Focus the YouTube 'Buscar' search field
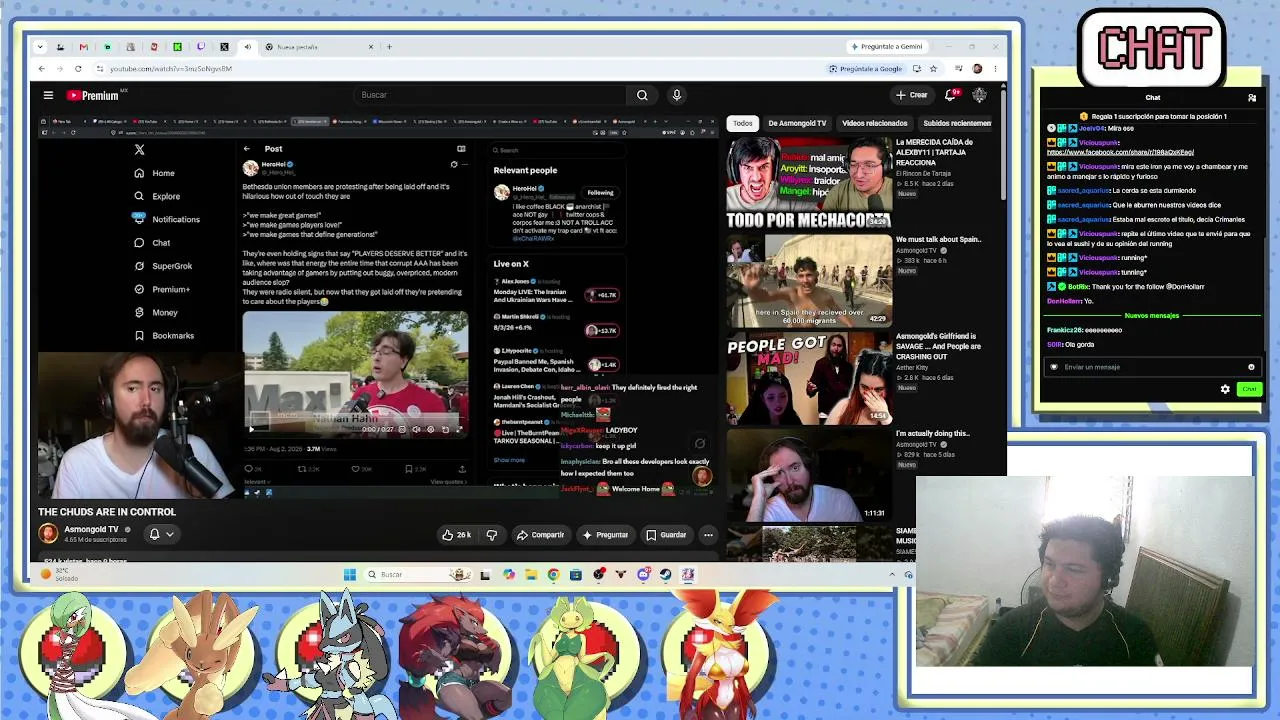The width and height of the screenshot is (1280, 720). coord(490,95)
